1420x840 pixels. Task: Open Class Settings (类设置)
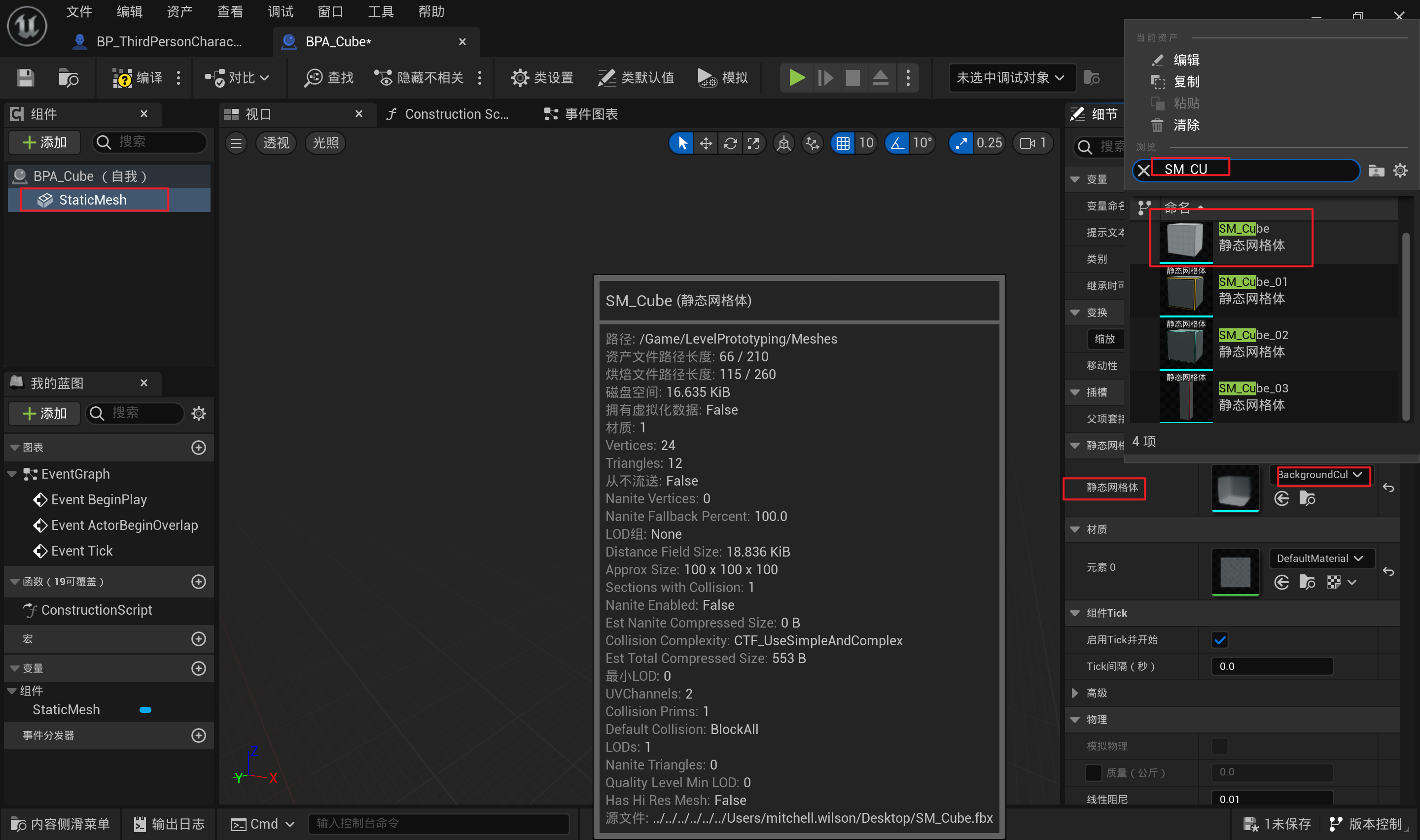point(542,77)
